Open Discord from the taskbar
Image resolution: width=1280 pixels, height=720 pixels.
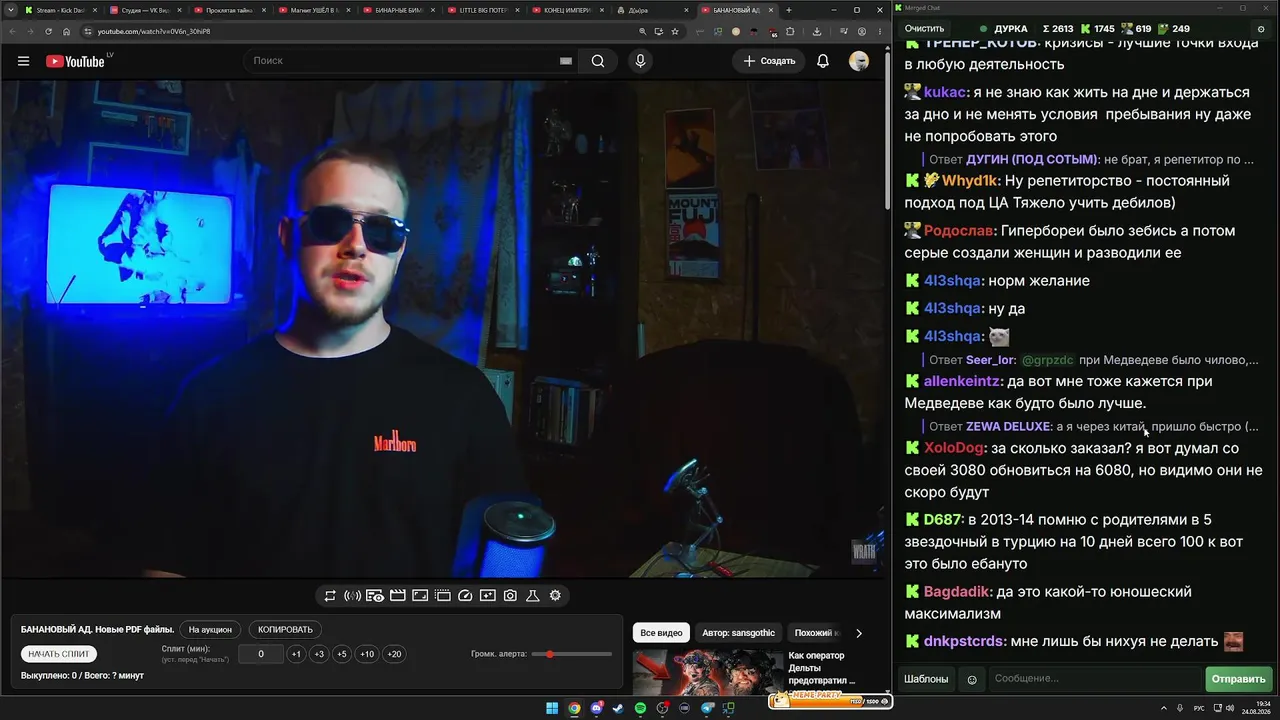(x=597, y=709)
